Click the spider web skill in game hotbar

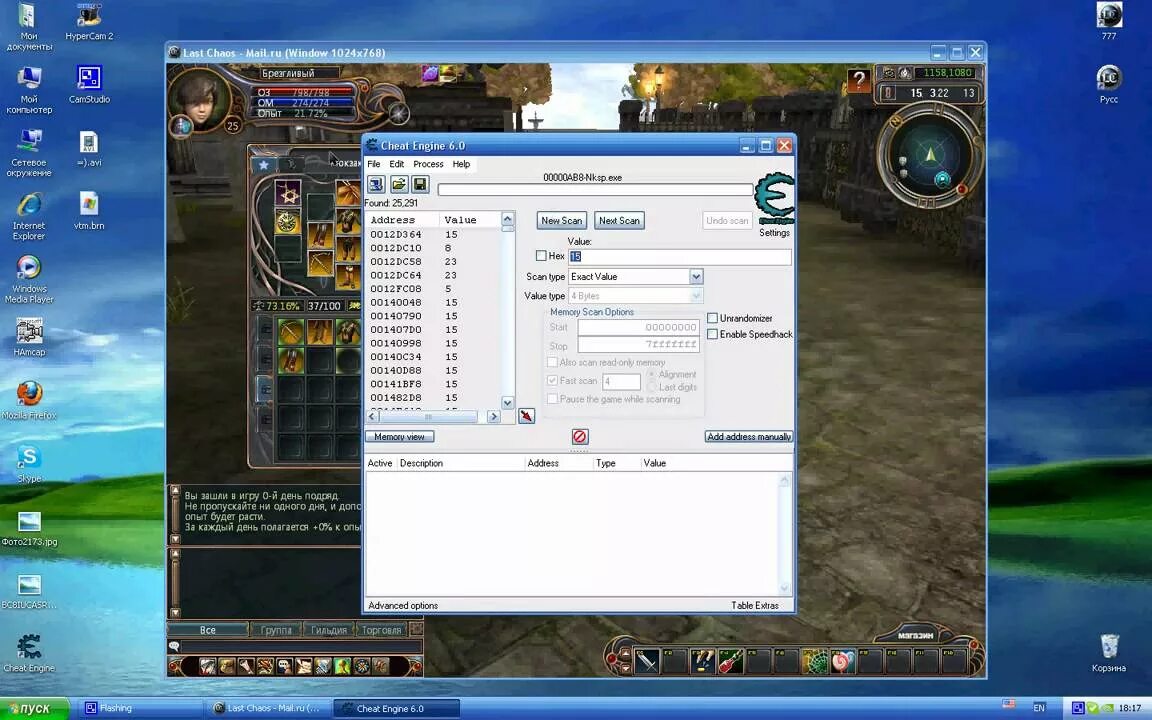click(814, 660)
